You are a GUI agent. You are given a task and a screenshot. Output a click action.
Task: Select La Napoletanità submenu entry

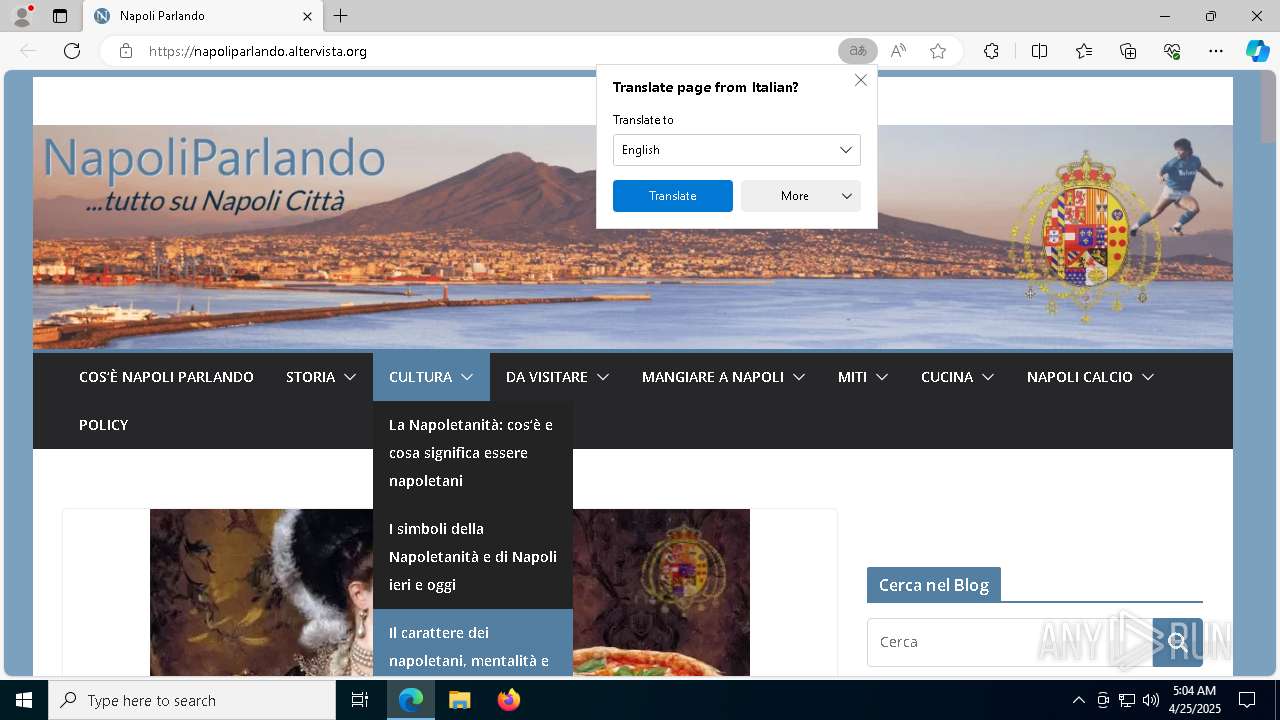473,453
